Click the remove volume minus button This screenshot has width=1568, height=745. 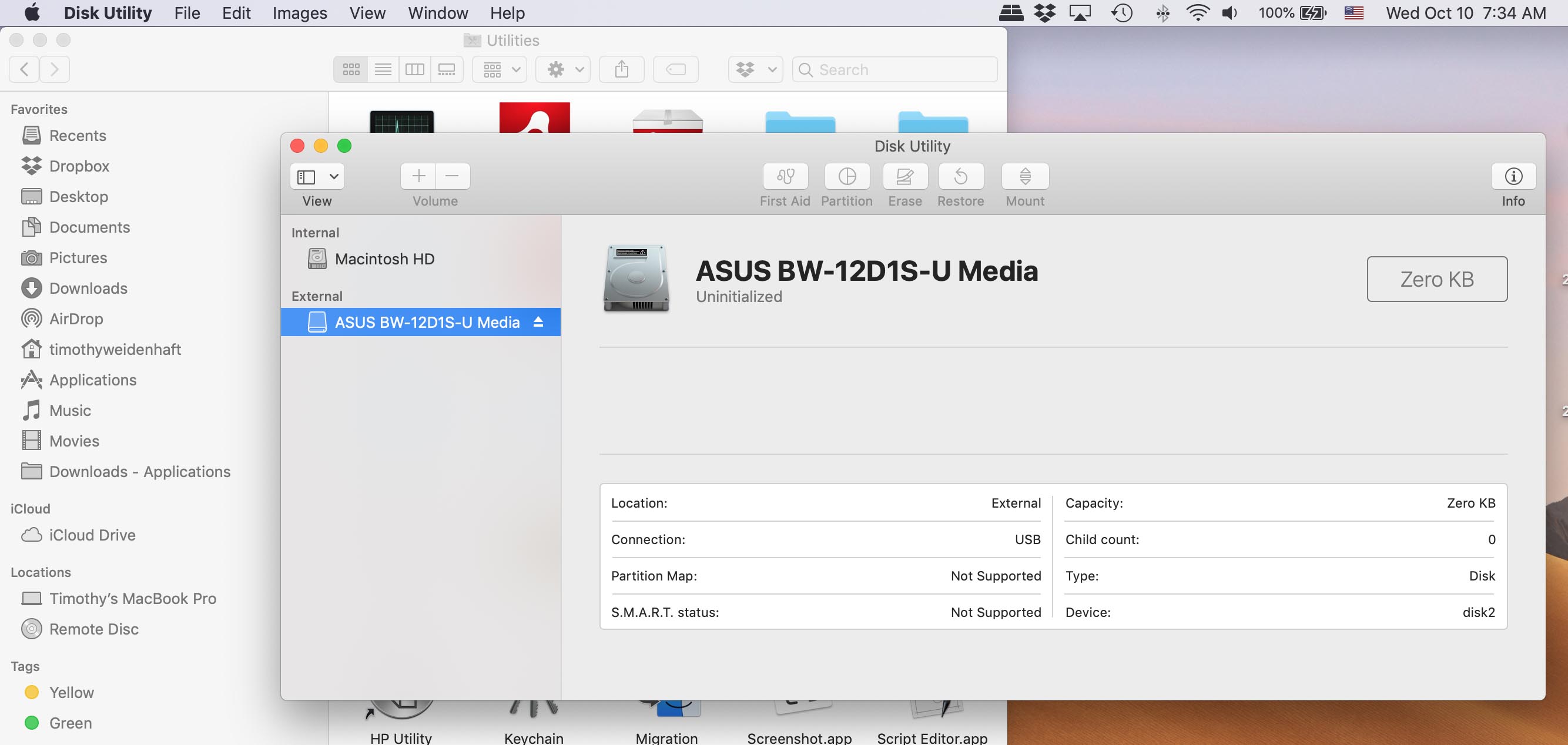[x=451, y=176]
